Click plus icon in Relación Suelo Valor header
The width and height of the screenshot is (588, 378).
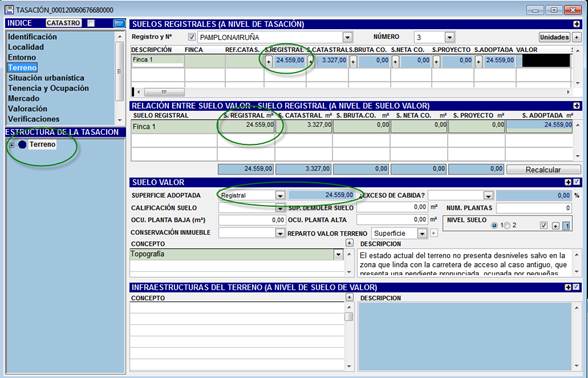click(x=576, y=106)
